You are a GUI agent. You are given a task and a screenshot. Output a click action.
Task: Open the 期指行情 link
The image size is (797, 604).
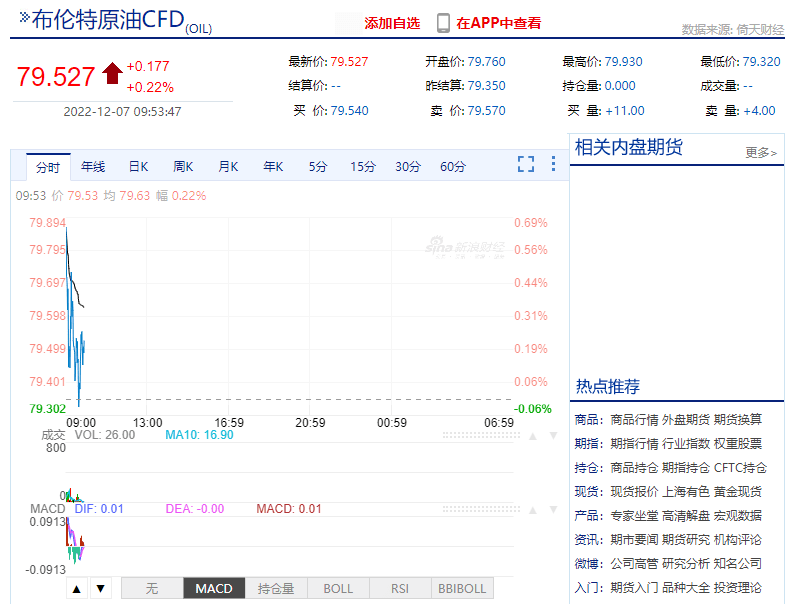point(634,444)
